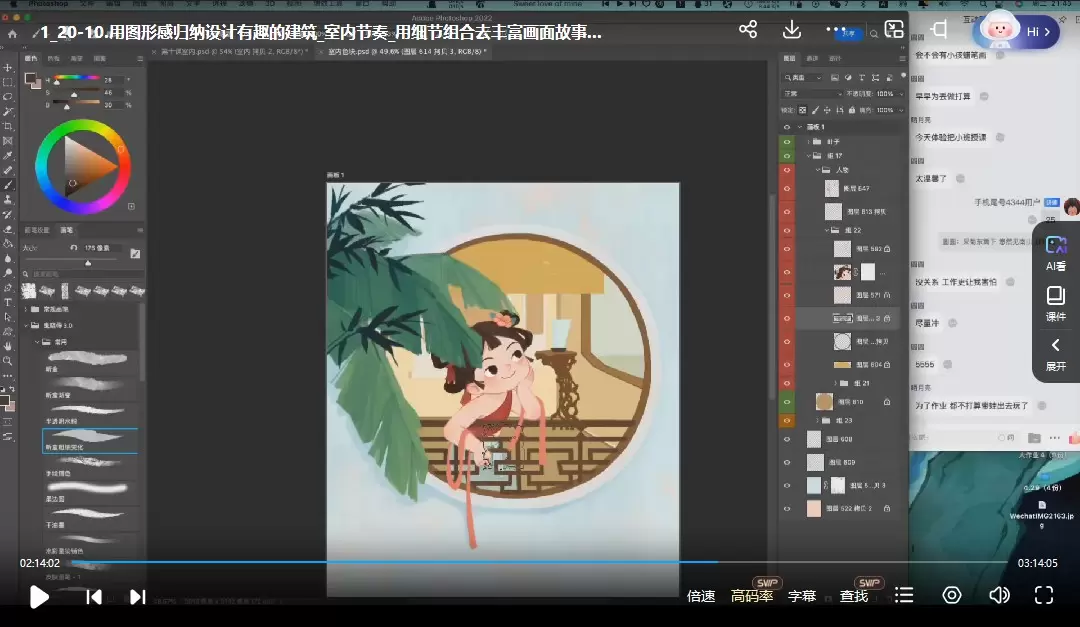Switch to the 画笔 brushes tab
Image resolution: width=1080 pixels, height=627 pixels.
[67, 230]
